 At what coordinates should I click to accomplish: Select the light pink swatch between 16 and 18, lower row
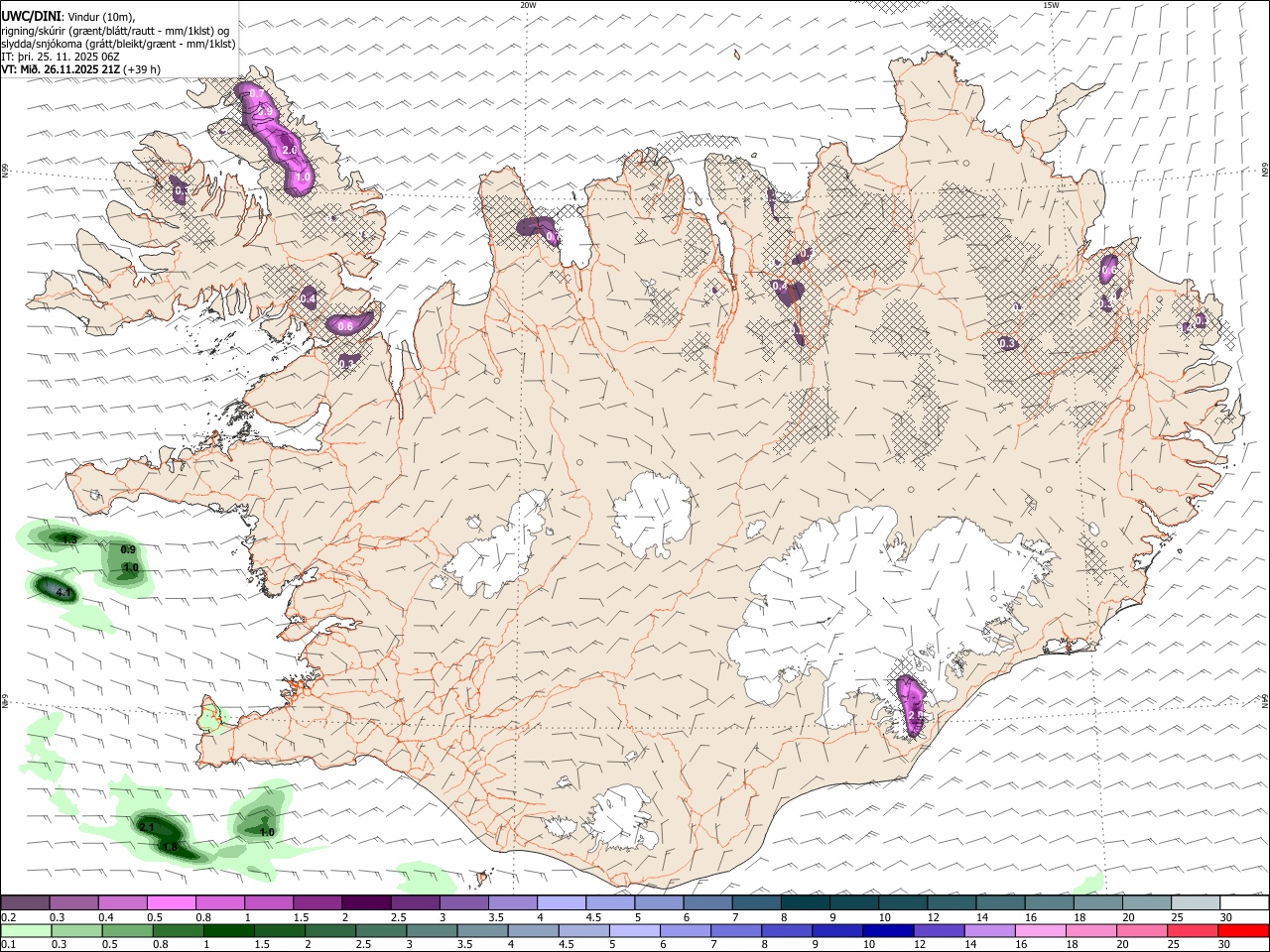(1040, 930)
